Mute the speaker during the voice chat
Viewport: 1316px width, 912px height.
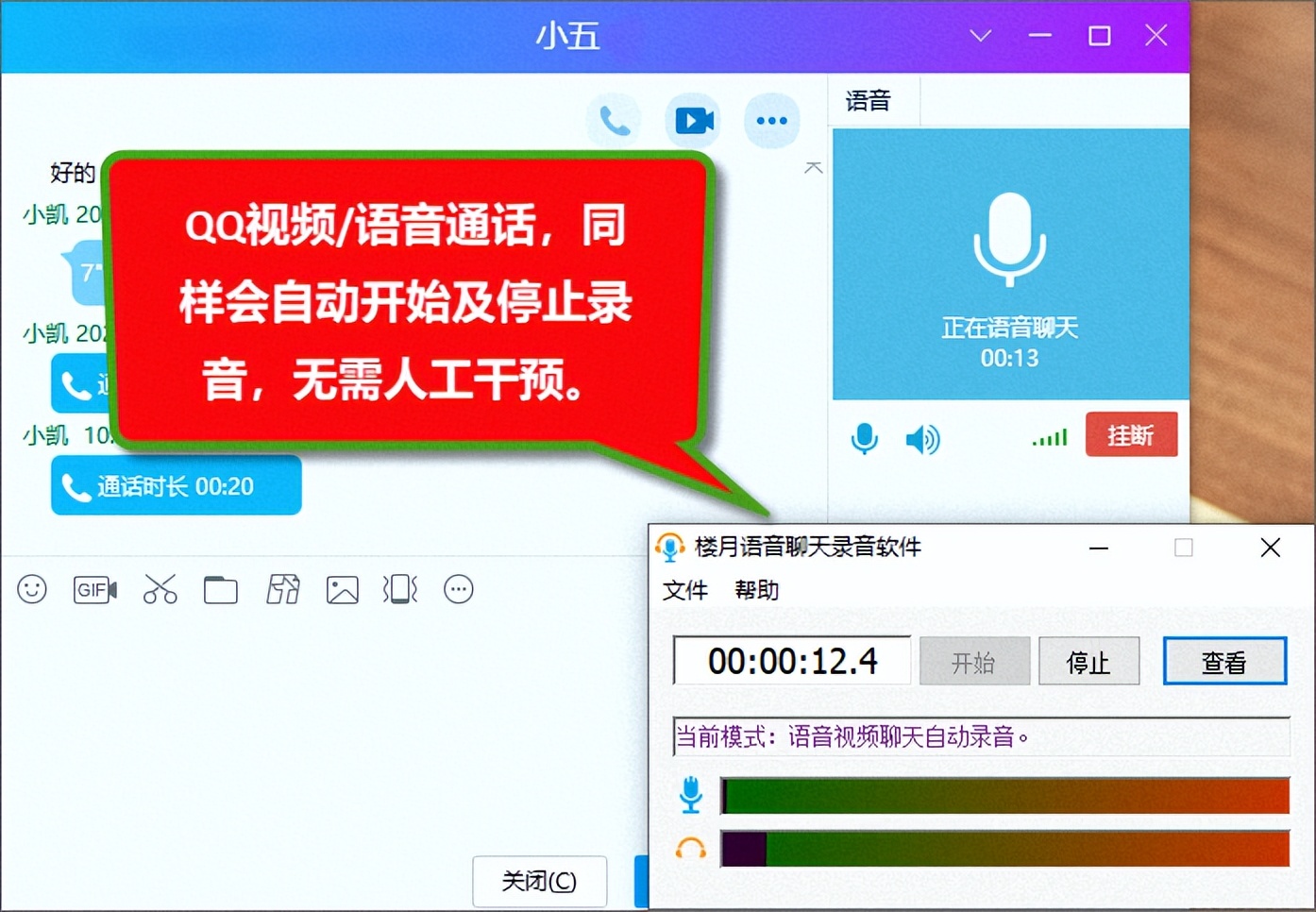pyautogui.click(x=922, y=438)
